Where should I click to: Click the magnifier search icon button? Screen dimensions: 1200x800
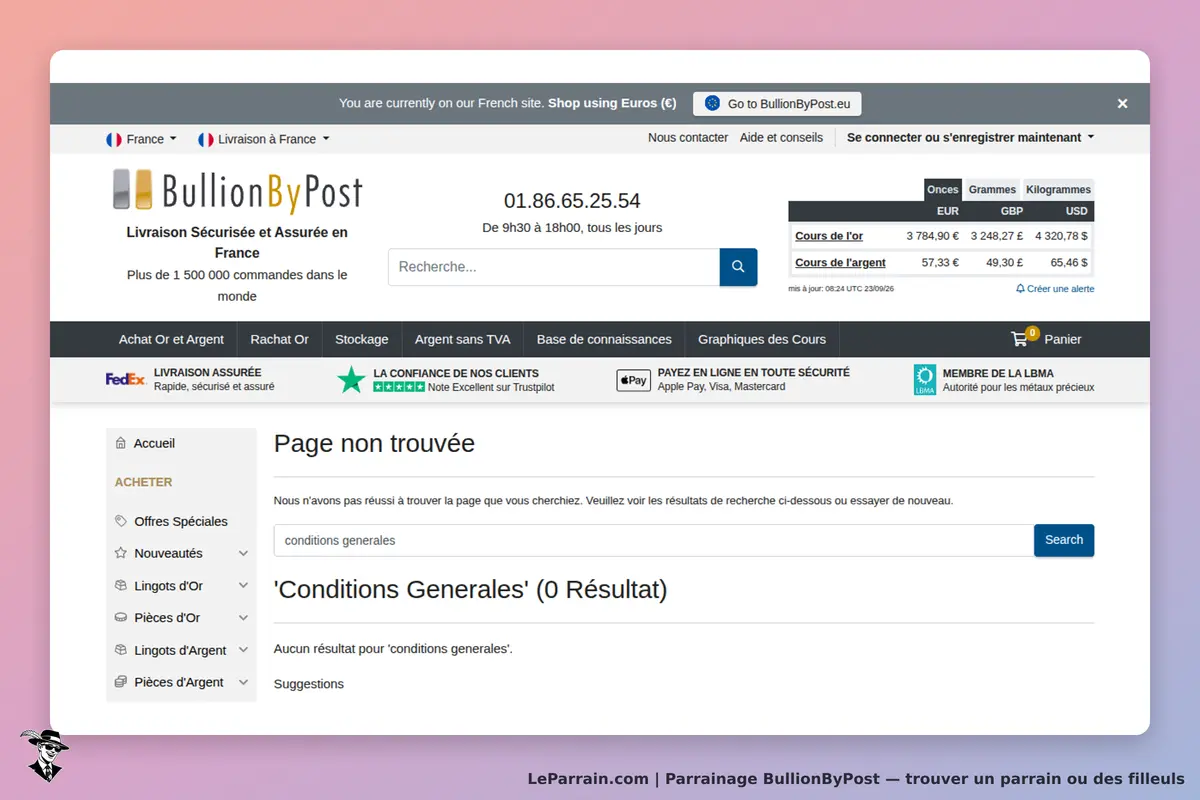click(x=738, y=267)
